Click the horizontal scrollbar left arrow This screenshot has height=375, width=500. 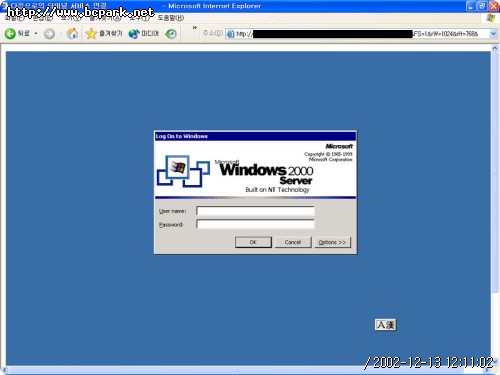4,370
